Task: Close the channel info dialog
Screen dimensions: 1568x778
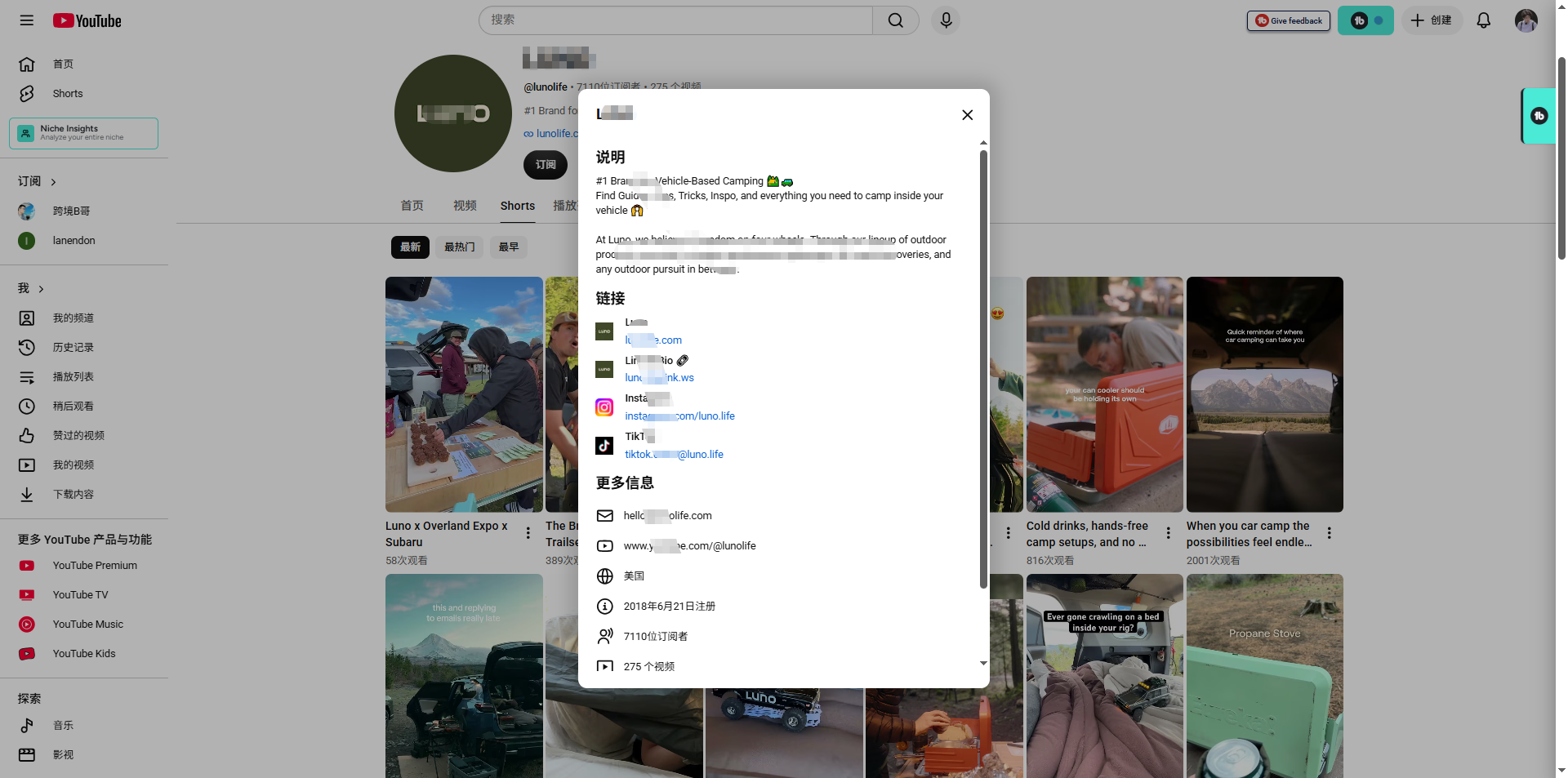Action: click(x=967, y=115)
